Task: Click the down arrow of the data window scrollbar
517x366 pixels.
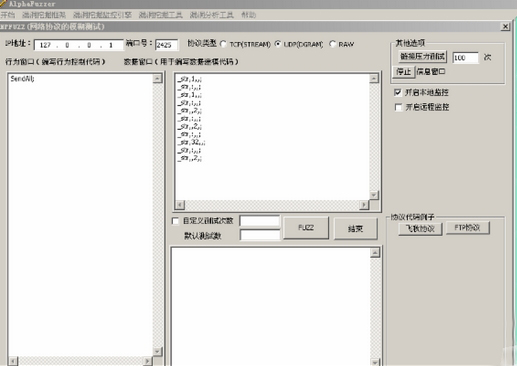Action: 374,195
